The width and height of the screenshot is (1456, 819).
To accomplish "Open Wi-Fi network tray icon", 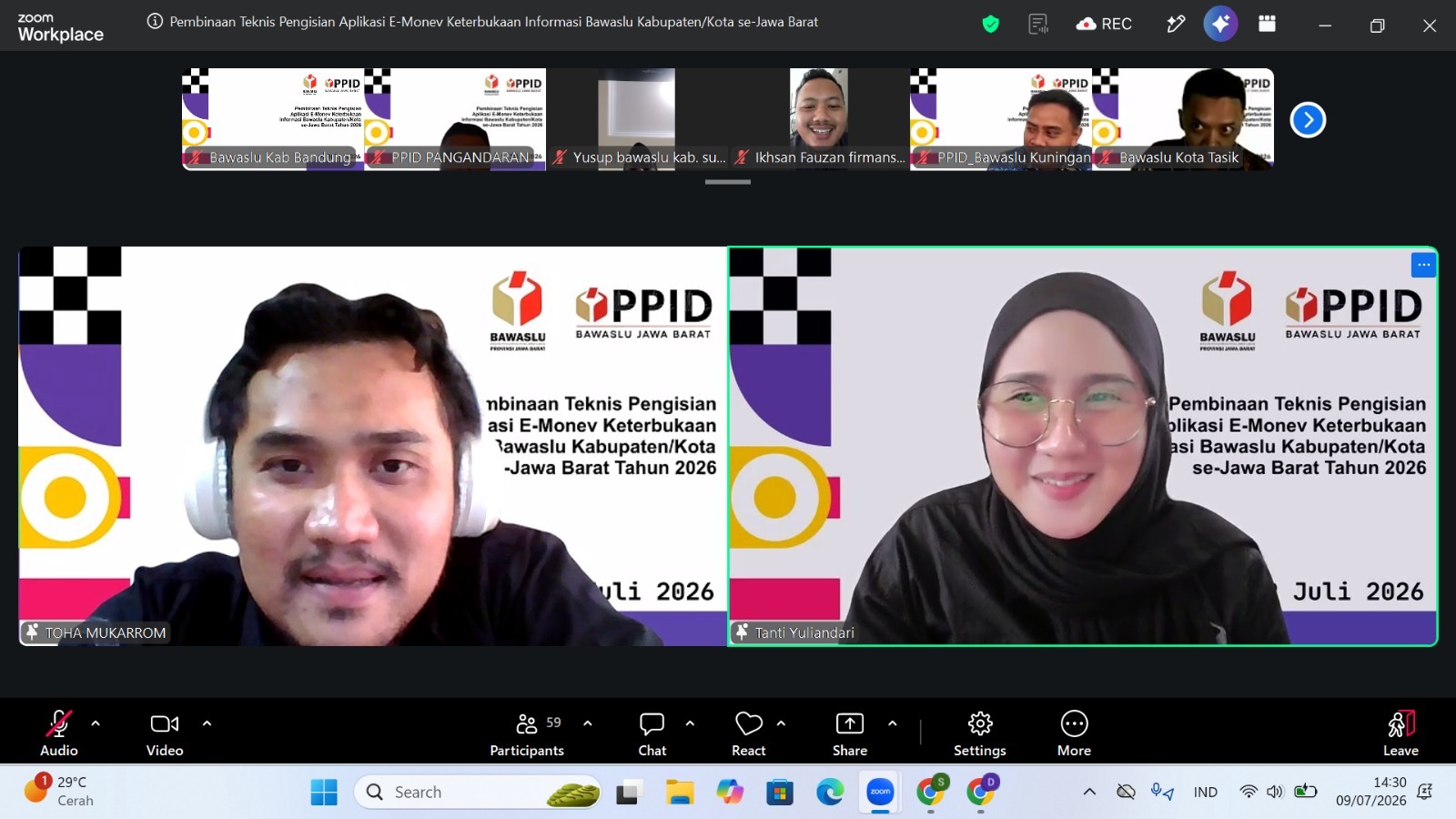I will 1249,792.
